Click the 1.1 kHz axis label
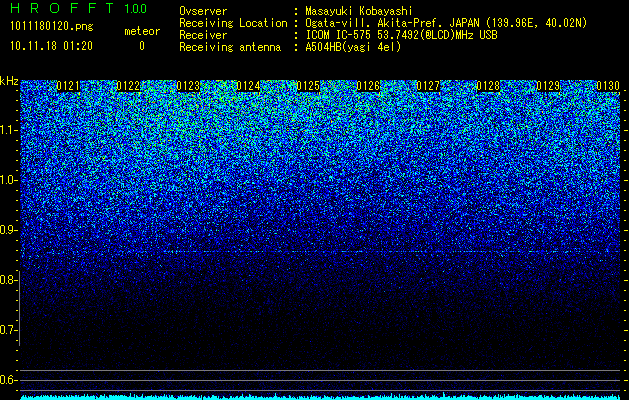 8,130
